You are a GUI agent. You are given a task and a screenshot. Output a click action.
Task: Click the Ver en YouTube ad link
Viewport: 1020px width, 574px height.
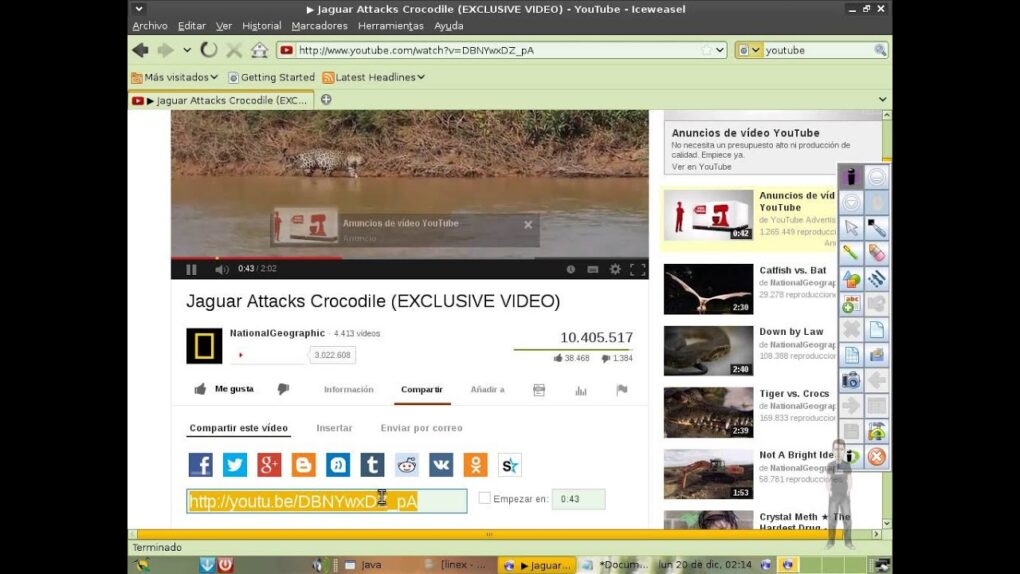[x=701, y=167]
